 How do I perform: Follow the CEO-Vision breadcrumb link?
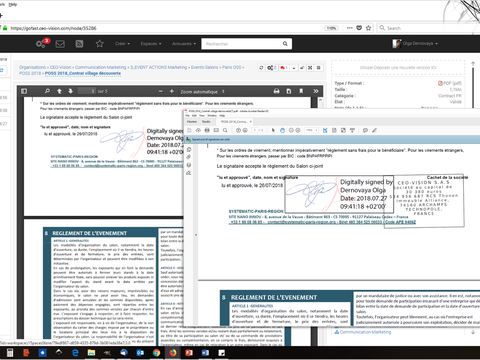[x=60, y=67]
